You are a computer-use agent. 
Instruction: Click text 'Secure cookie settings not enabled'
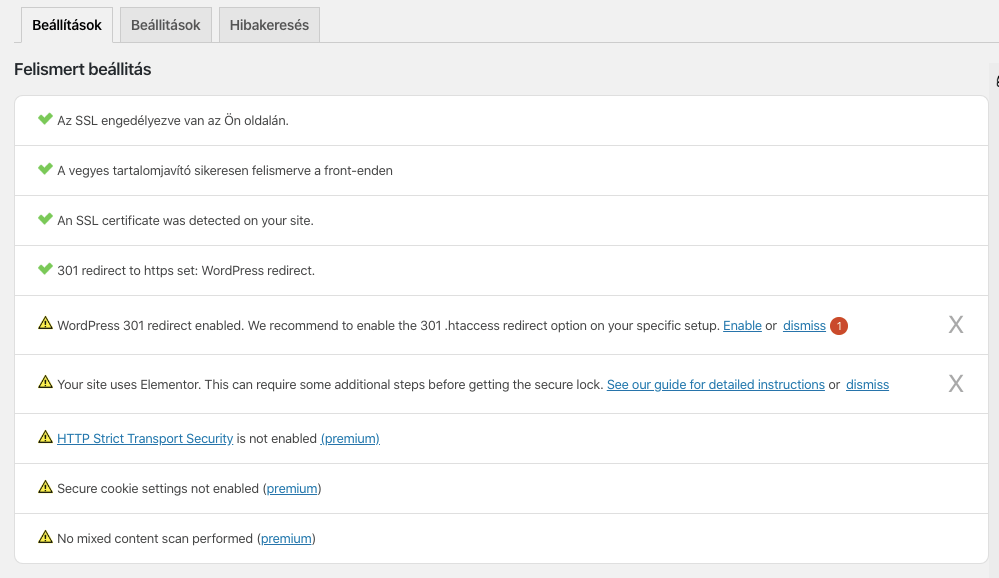pos(158,489)
